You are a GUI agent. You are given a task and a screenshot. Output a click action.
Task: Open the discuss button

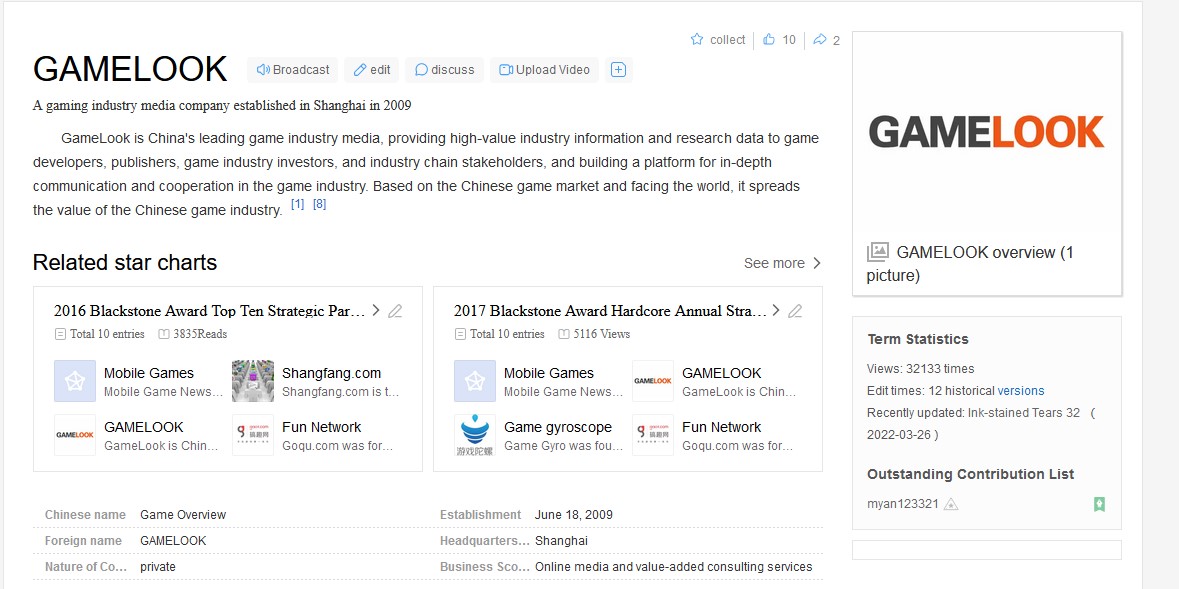click(x=444, y=70)
